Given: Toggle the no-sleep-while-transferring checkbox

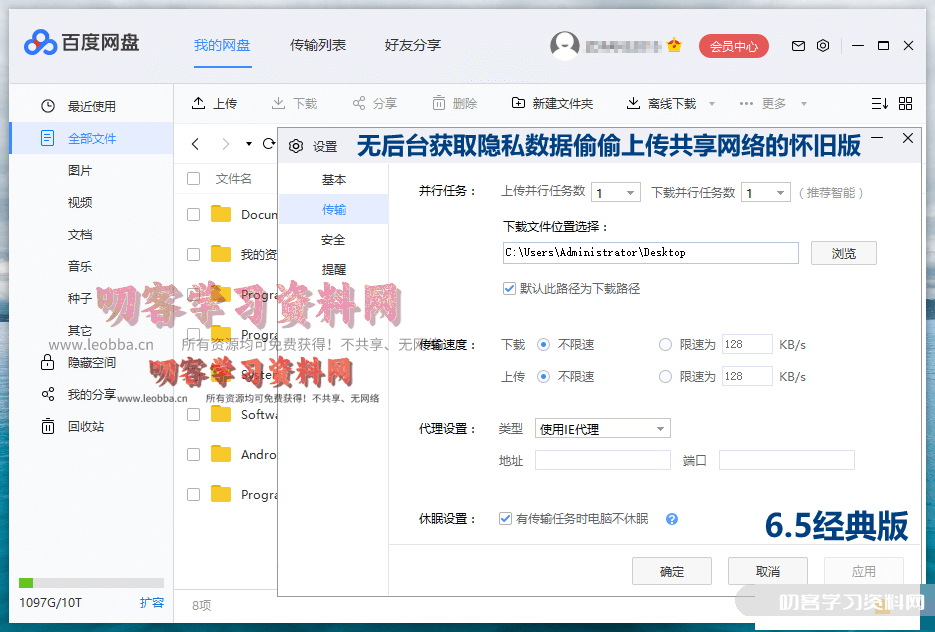Looking at the screenshot, I should point(506,519).
